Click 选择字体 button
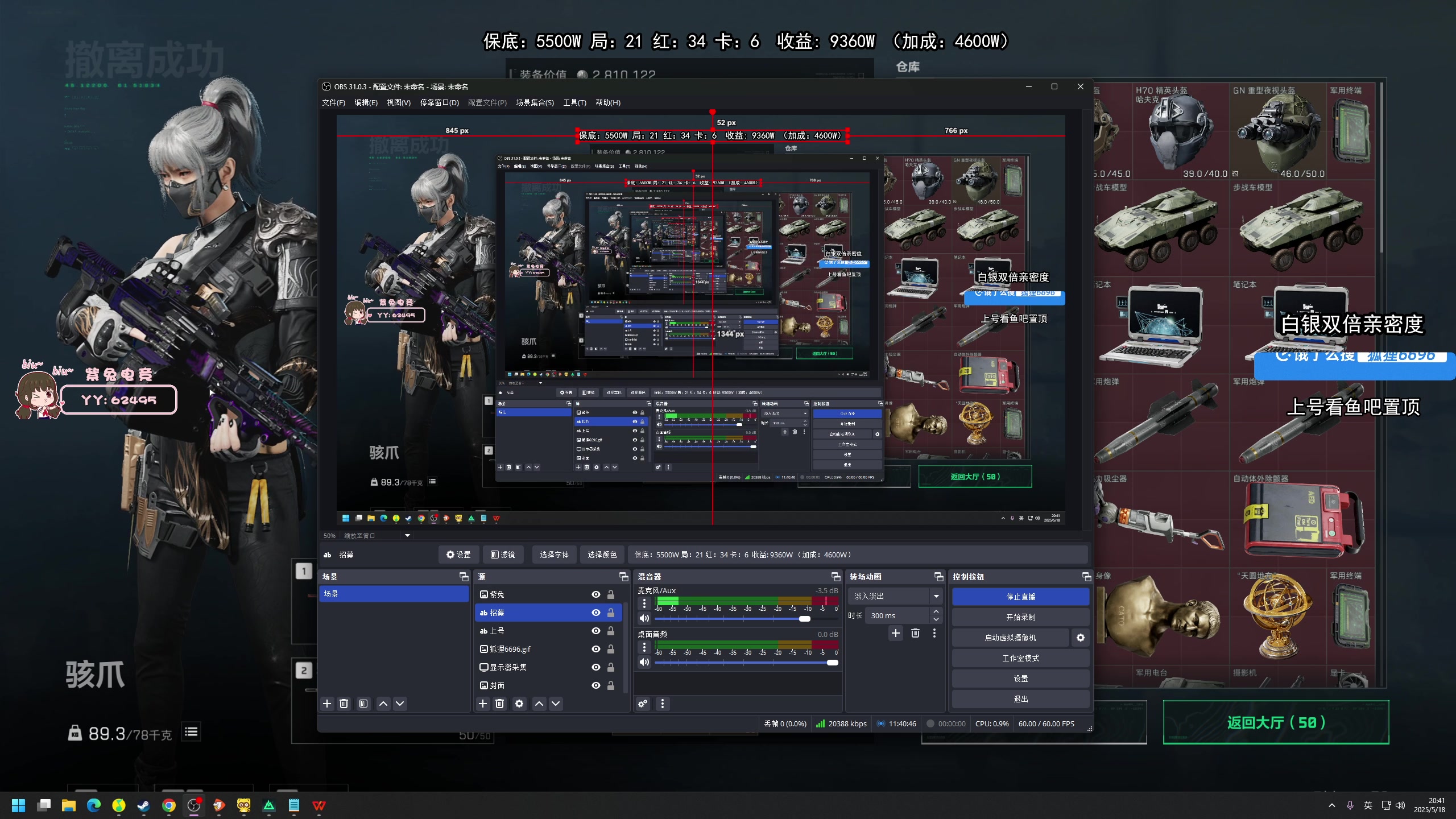The width and height of the screenshot is (1456, 819). (555, 555)
